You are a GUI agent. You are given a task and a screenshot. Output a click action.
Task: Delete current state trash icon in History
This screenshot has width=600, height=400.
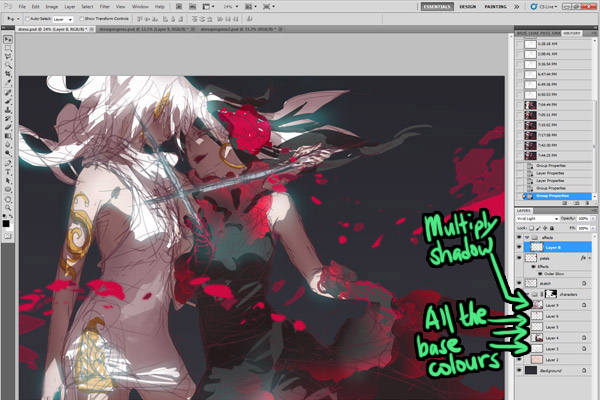(587, 203)
